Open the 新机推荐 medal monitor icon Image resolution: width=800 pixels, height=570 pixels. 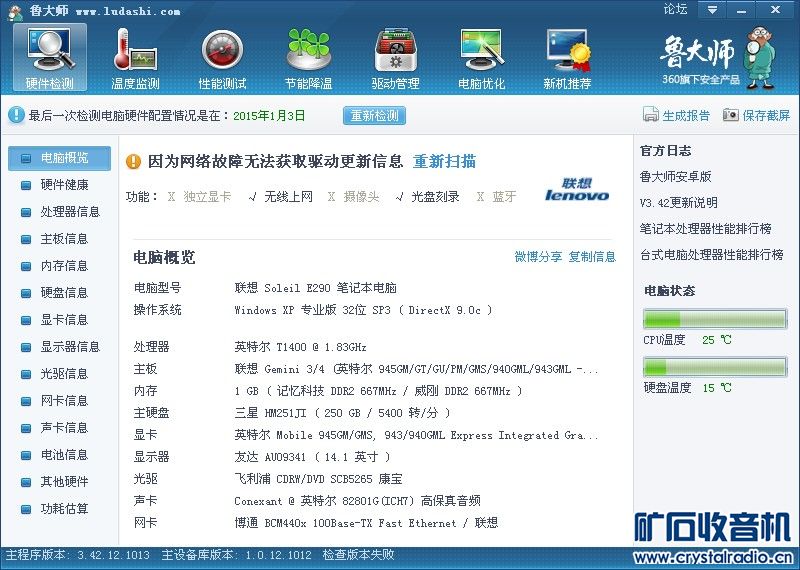(567, 58)
